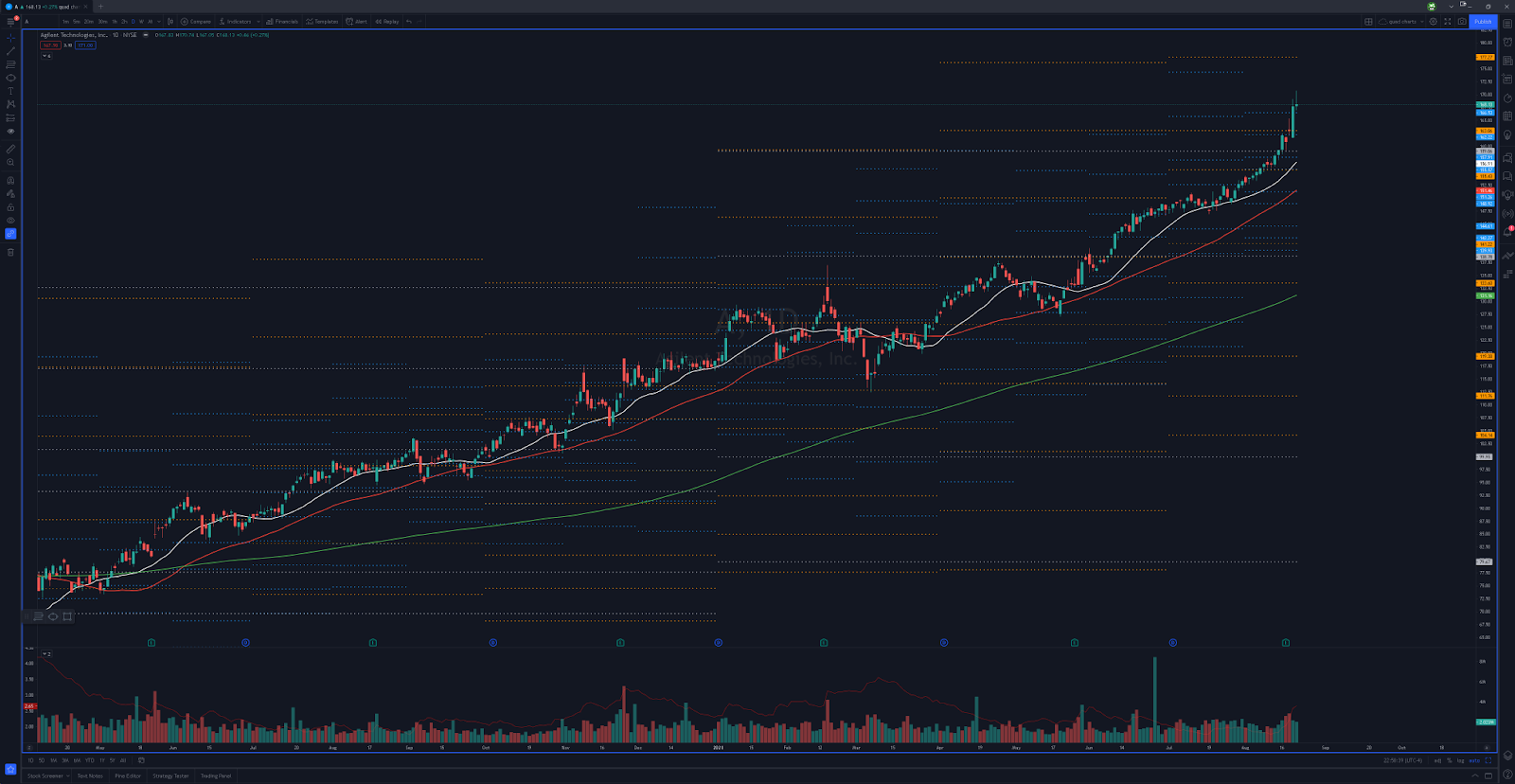Open the main hamburger menu
The width and height of the screenshot is (1515, 784).
tap(10, 22)
